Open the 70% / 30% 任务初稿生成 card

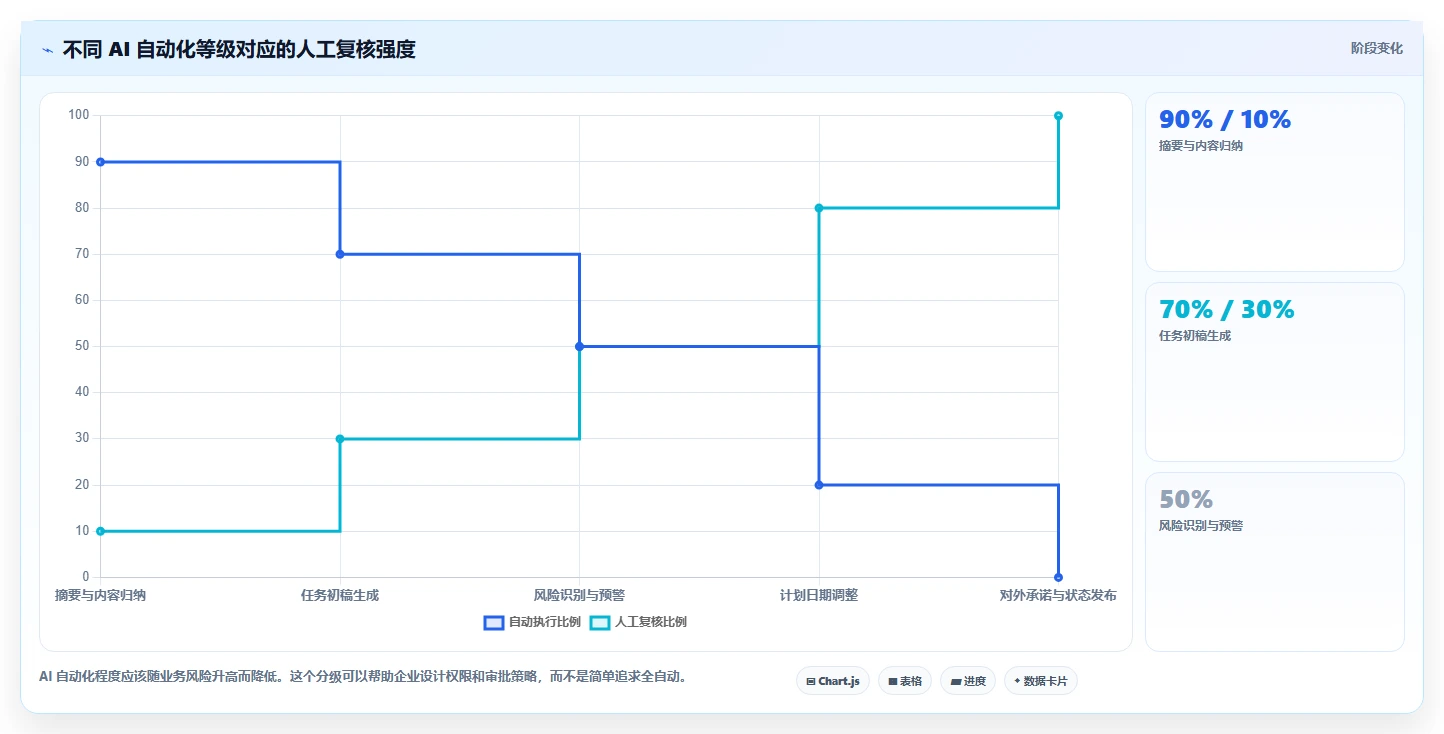[1274, 372]
